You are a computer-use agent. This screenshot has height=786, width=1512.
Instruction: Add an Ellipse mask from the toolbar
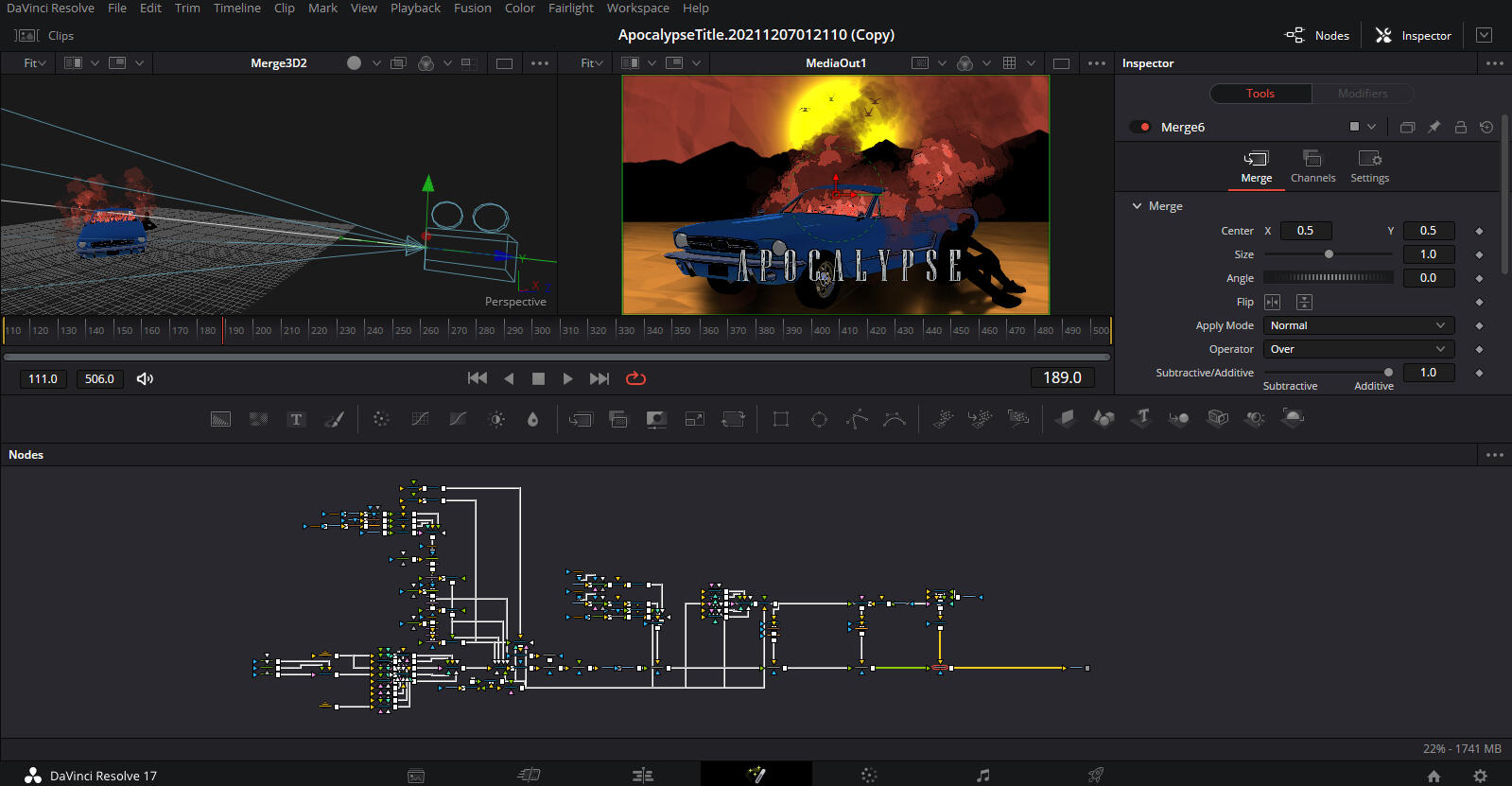(x=819, y=419)
